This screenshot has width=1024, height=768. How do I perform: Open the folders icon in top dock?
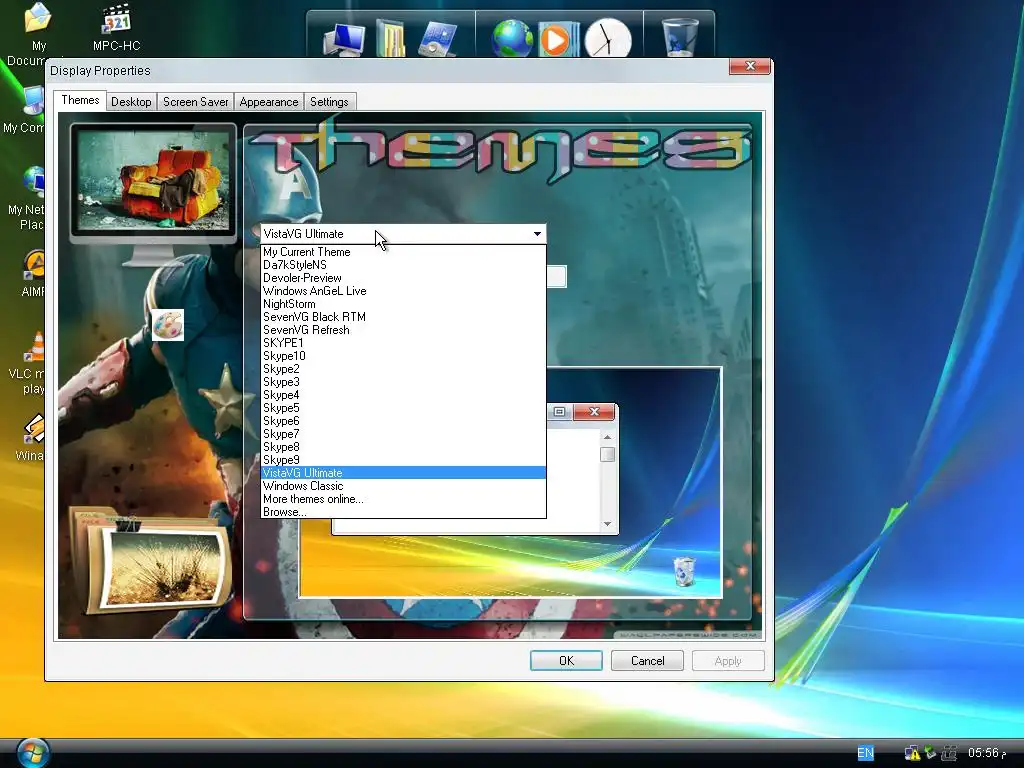tap(391, 39)
